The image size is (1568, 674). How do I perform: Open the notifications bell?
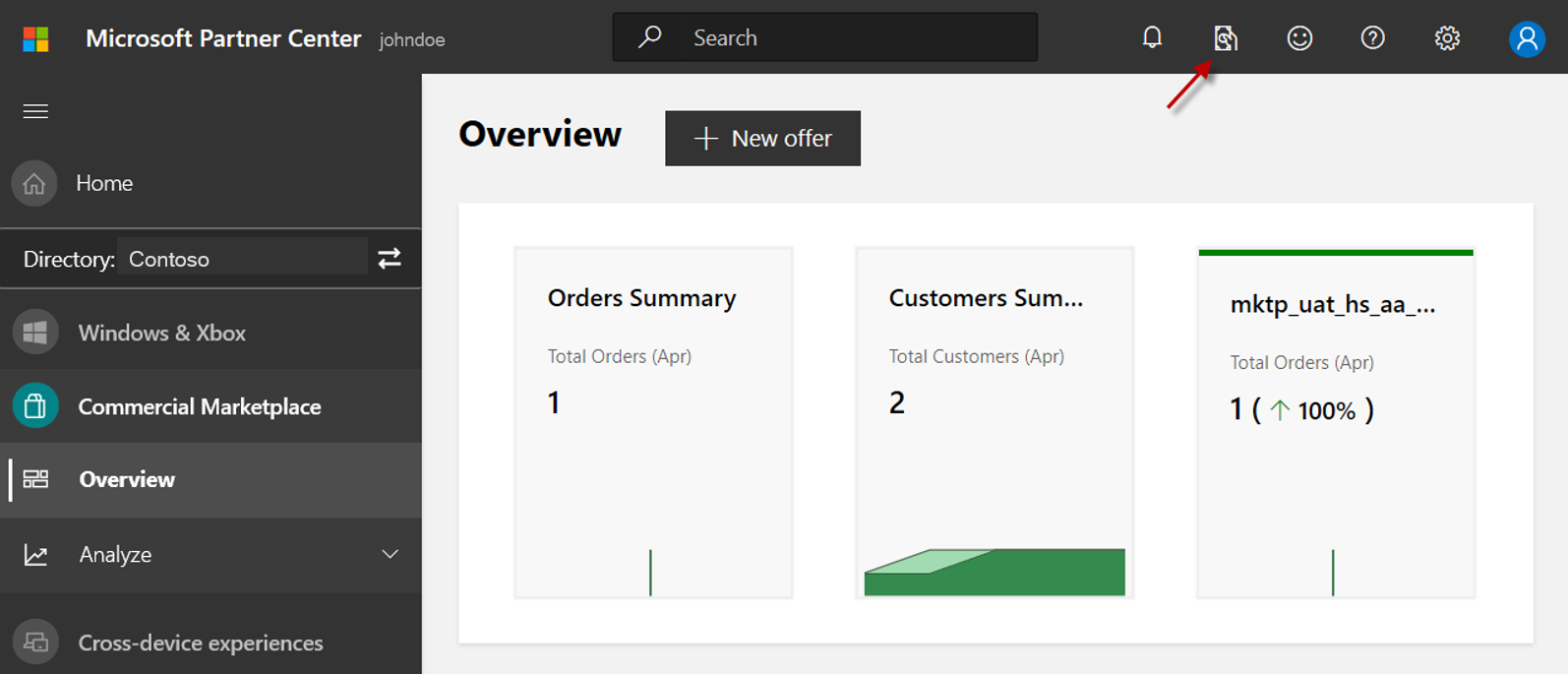[x=1152, y=38]
